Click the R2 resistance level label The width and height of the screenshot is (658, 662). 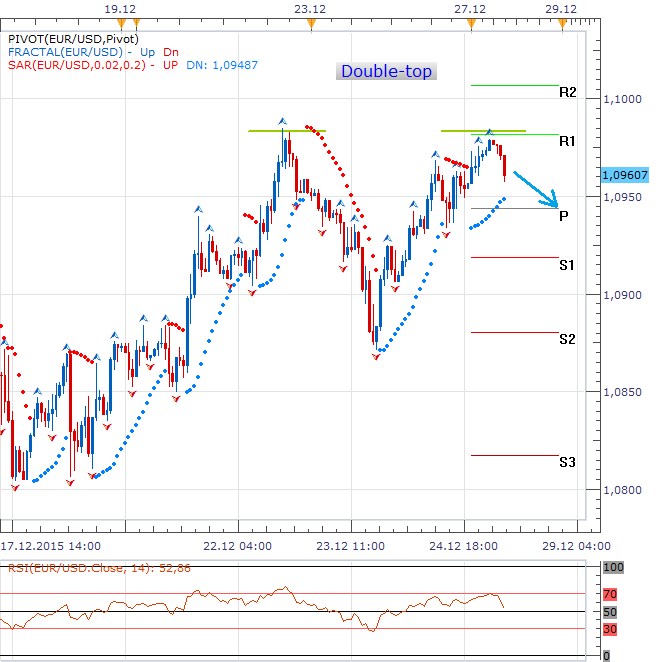coord(567,92)
